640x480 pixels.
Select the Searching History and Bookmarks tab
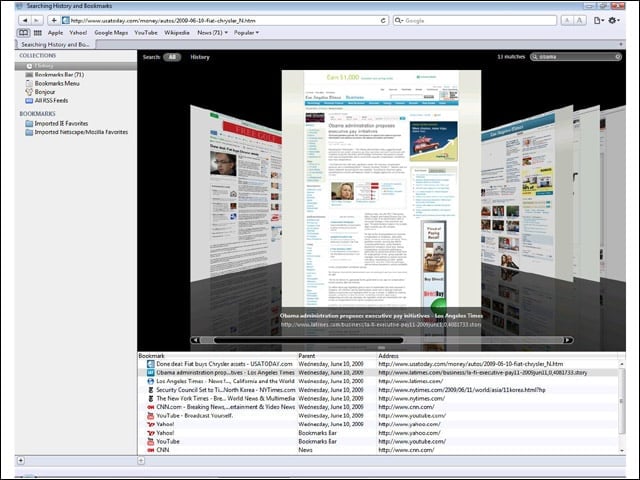pos(55,44)
